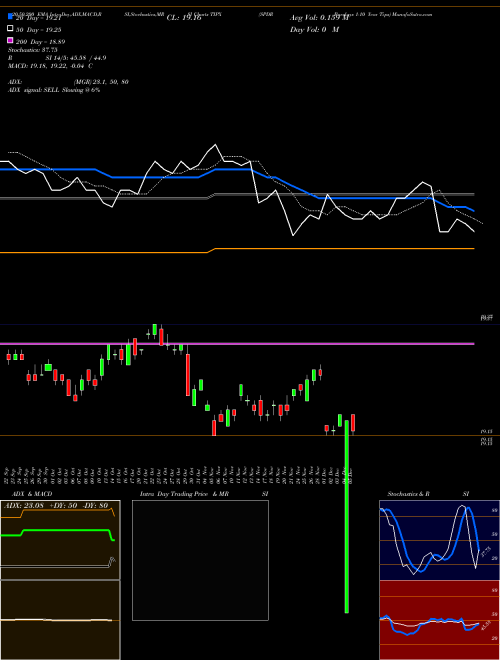Click the 'MACD: 19.18, 19.22, -0.04 C' readout

click(51, 66)
